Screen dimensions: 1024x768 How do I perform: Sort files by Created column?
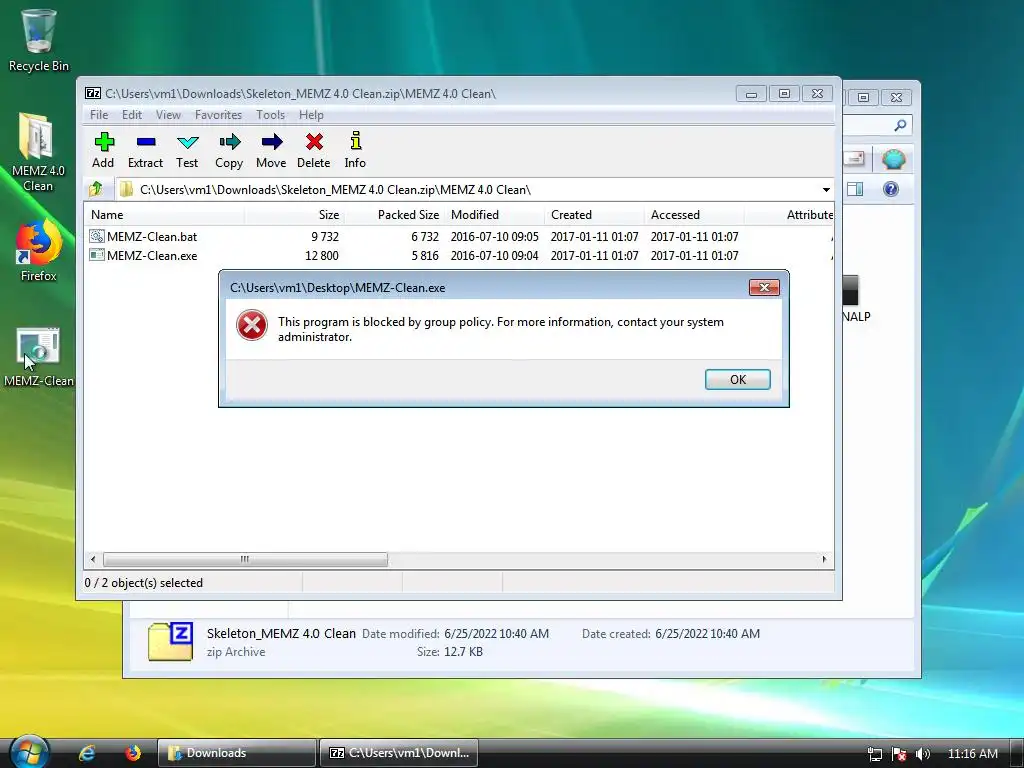[594, 215]
